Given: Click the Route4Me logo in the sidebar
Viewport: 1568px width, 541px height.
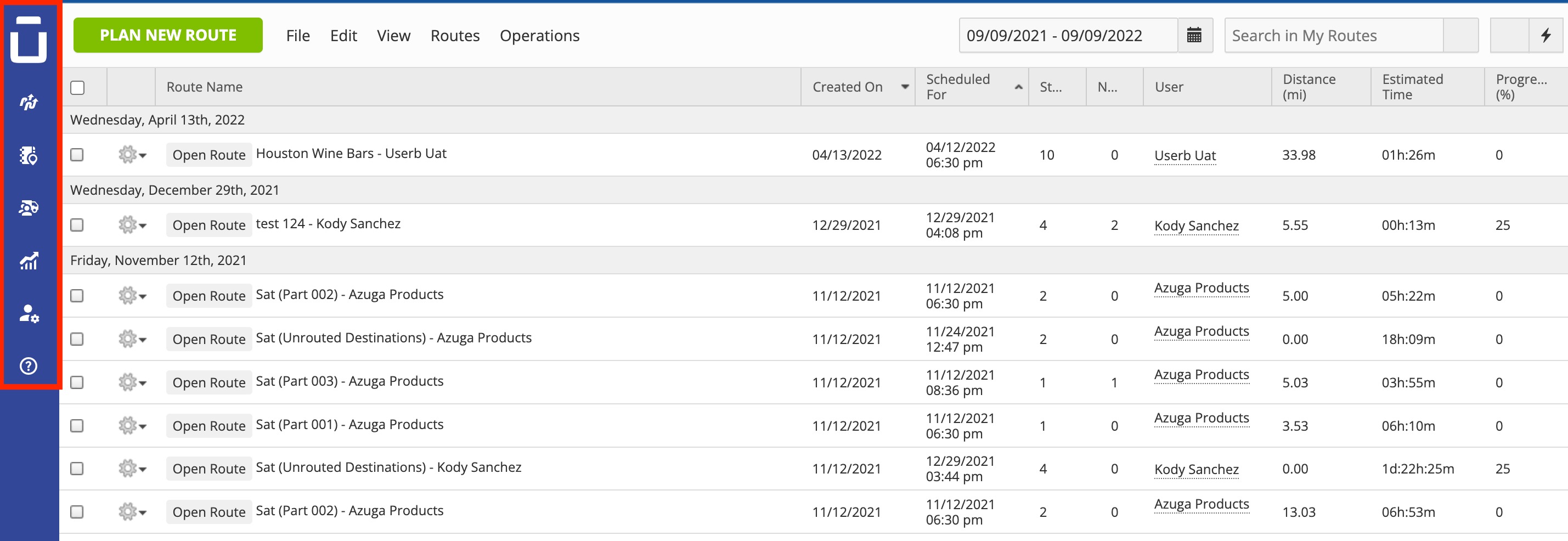Looking at the screenshot, I should click(x=29, y=40).
